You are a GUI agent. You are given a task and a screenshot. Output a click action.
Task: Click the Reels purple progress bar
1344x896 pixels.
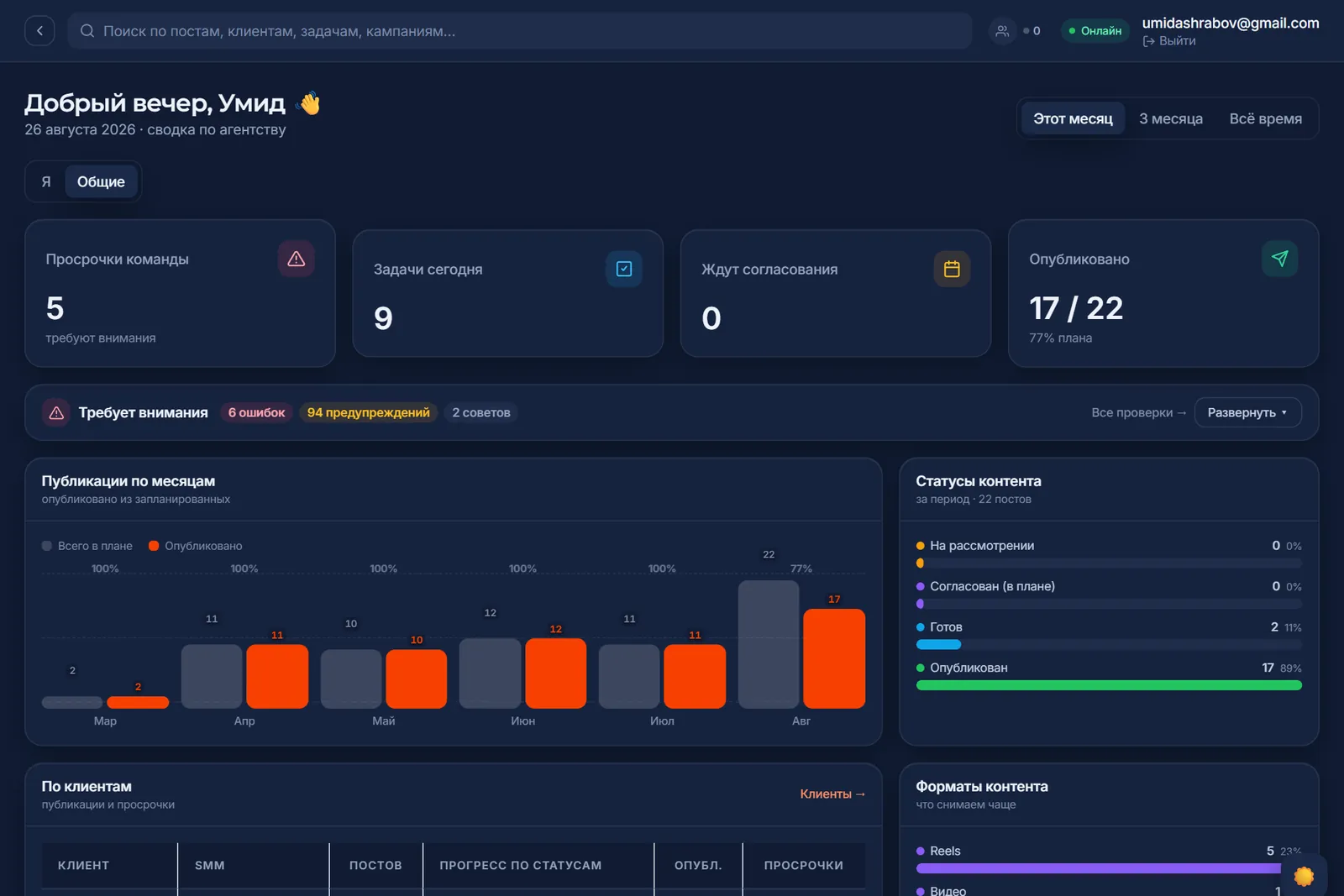pyautogui.click(x=1099, y=868)
